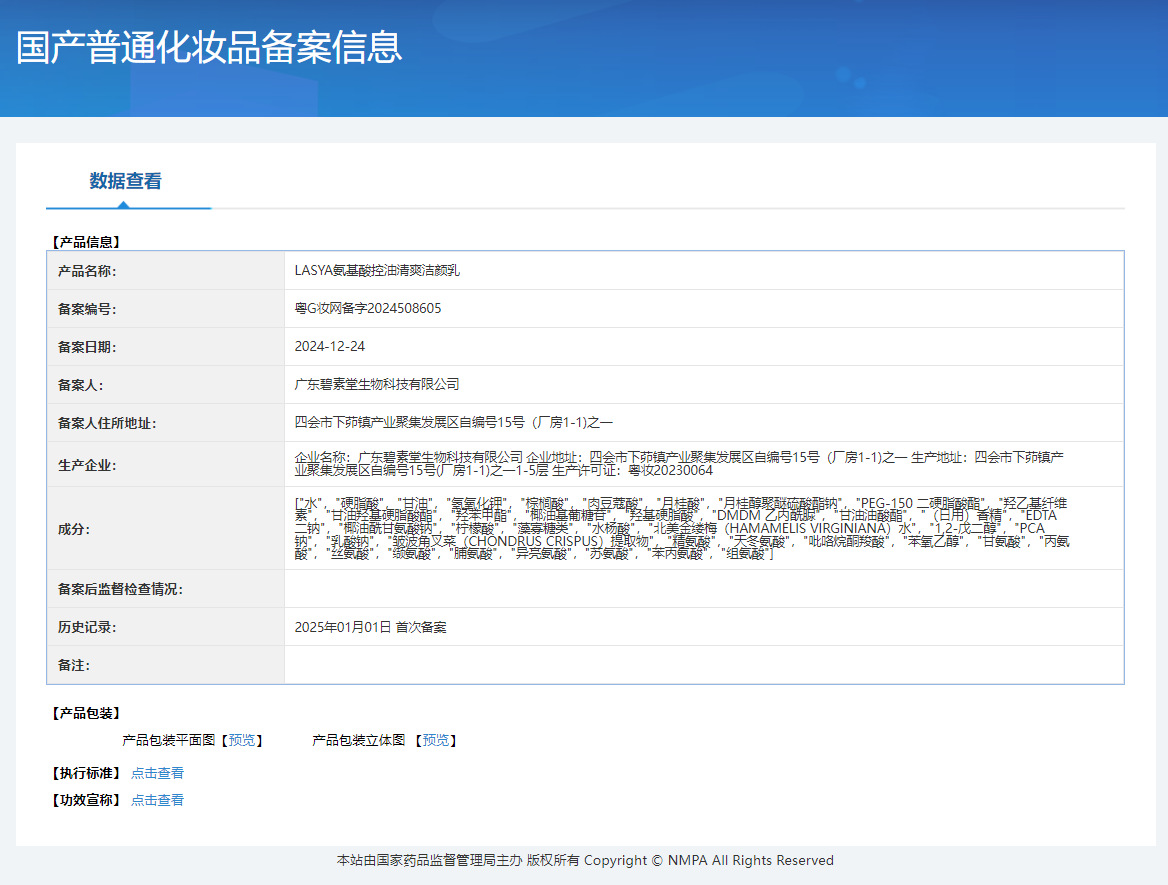Click the 历史记录 label
1168x885 pixels.
(x=87, y=627)
